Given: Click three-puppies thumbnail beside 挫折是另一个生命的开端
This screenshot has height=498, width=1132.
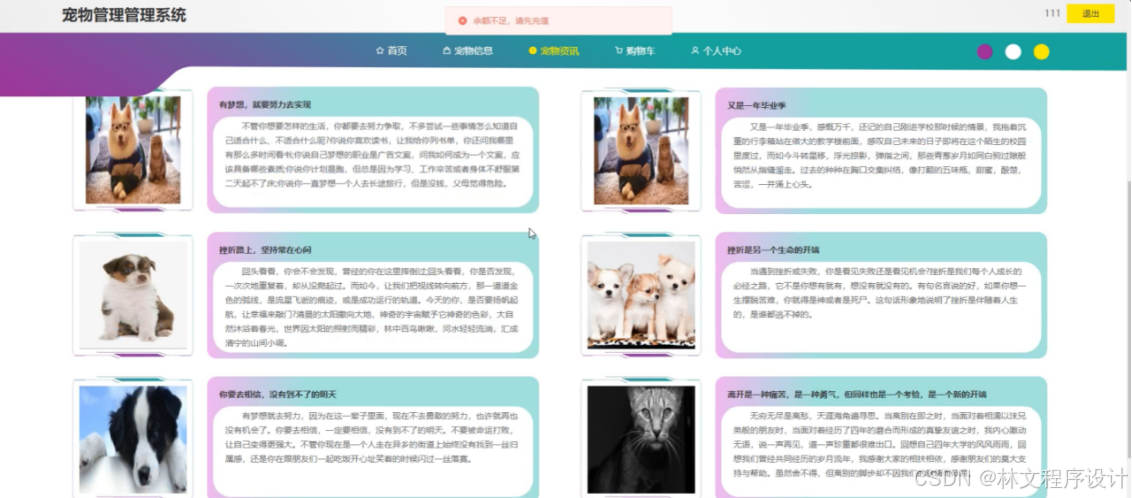Looking at the screenshot, I should point(641,294).
